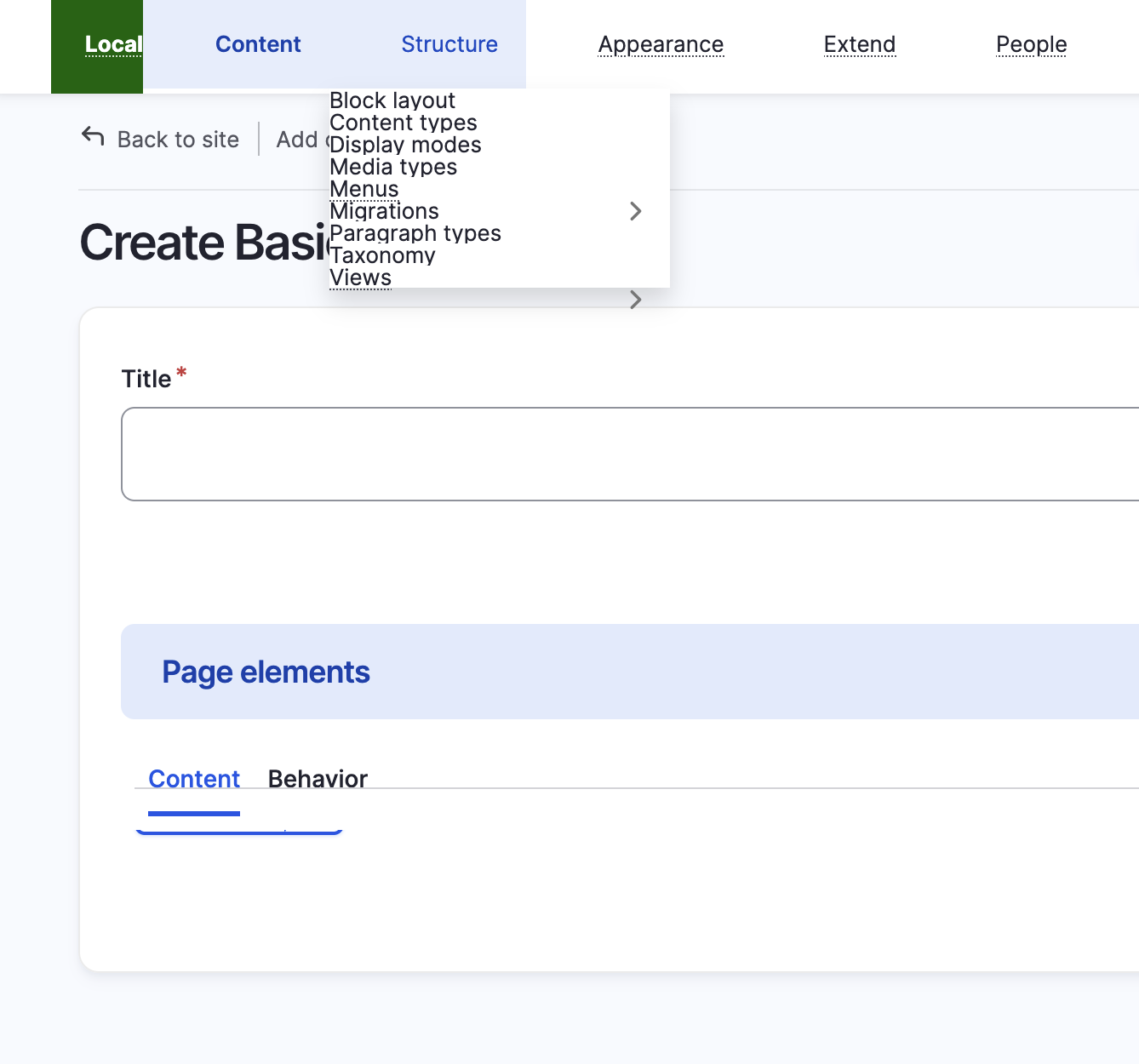Open Taxonomy from the Structure menu
The width and height of the screenshot is (1139, 1064).
pos(382,255)
